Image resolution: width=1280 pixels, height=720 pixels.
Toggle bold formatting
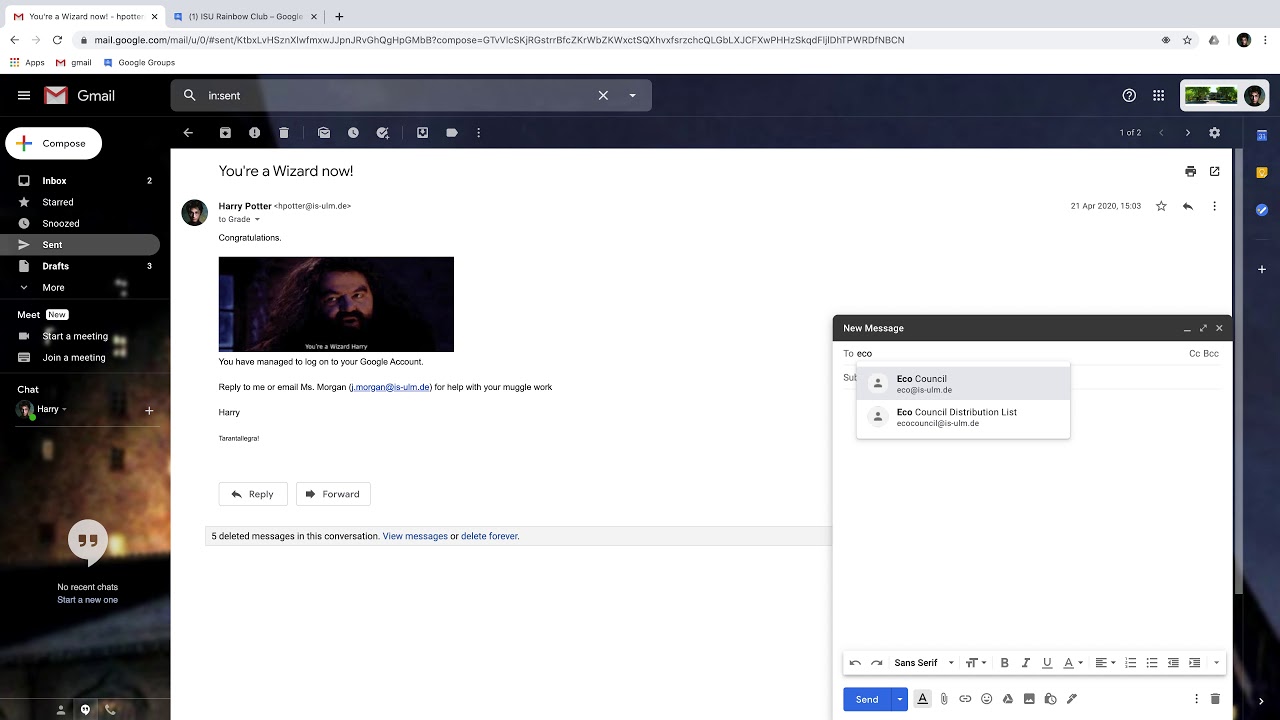point(1004,663)
